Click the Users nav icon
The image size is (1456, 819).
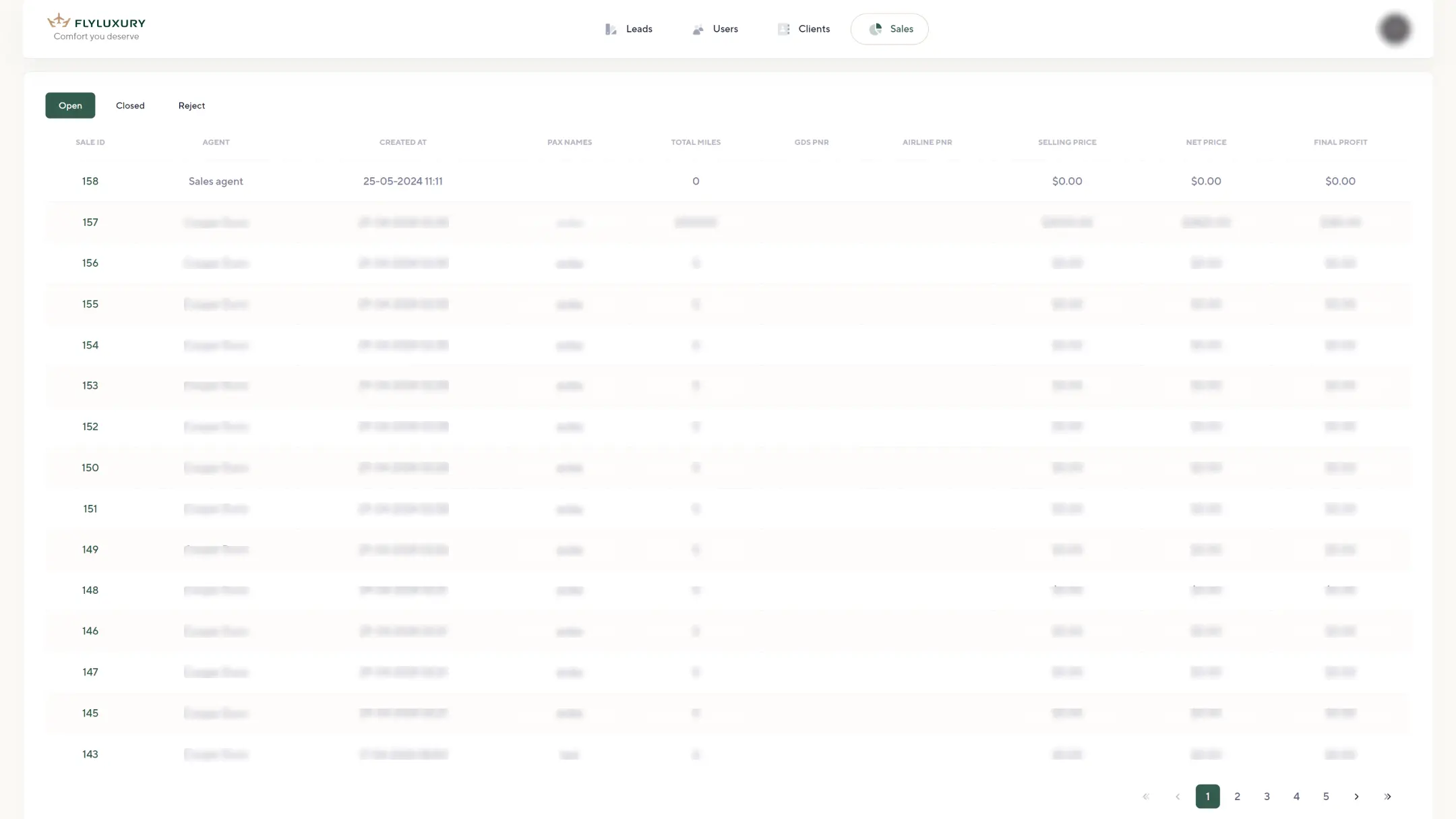tap(698, 29)
